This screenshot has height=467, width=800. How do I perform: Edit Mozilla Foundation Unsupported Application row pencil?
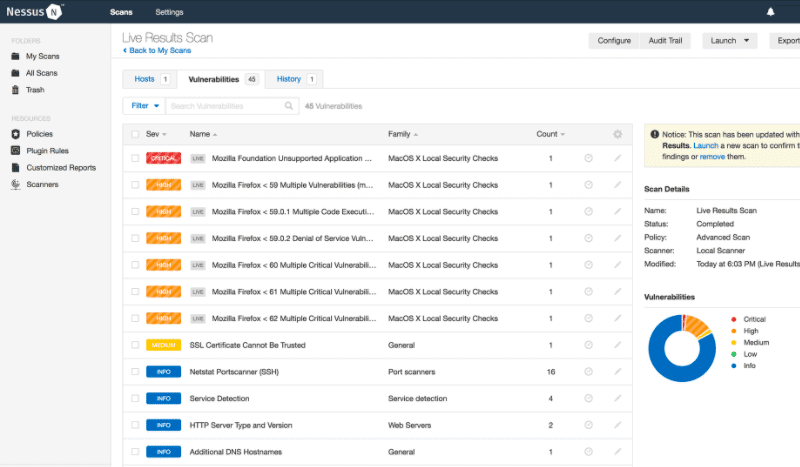click(x=617, y=158)
